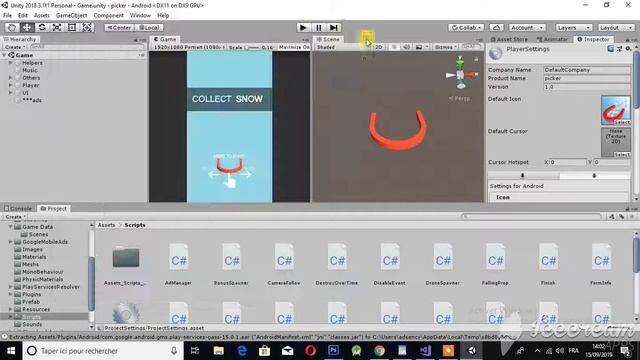Viewport: 640px width, 360px height.
Task: Collapse the Game scene root
Action: point(4,55)
